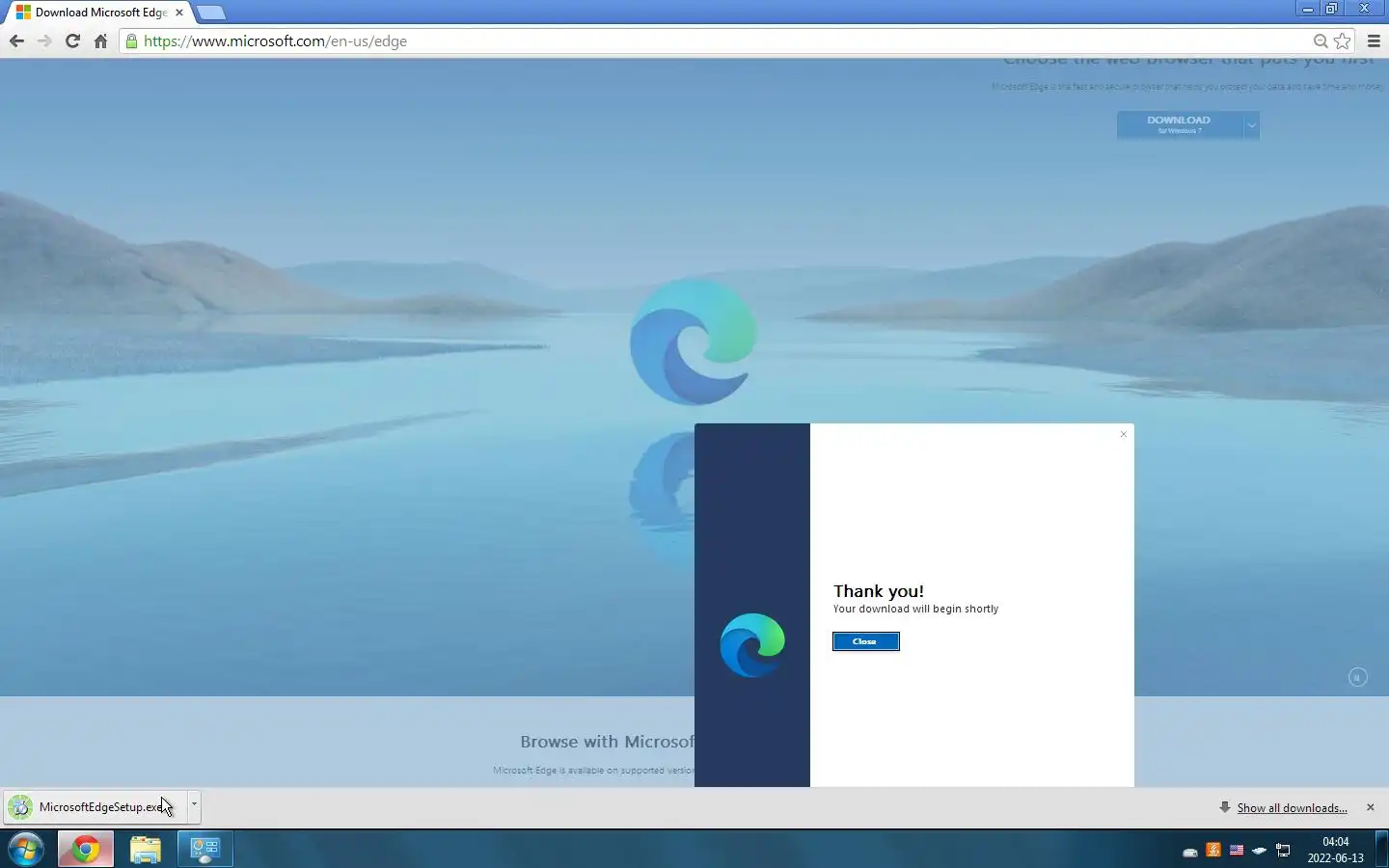Click the magnifier zoom icon in address bar
This screenshot has height=868, width=1389.
coord(1321,41)
